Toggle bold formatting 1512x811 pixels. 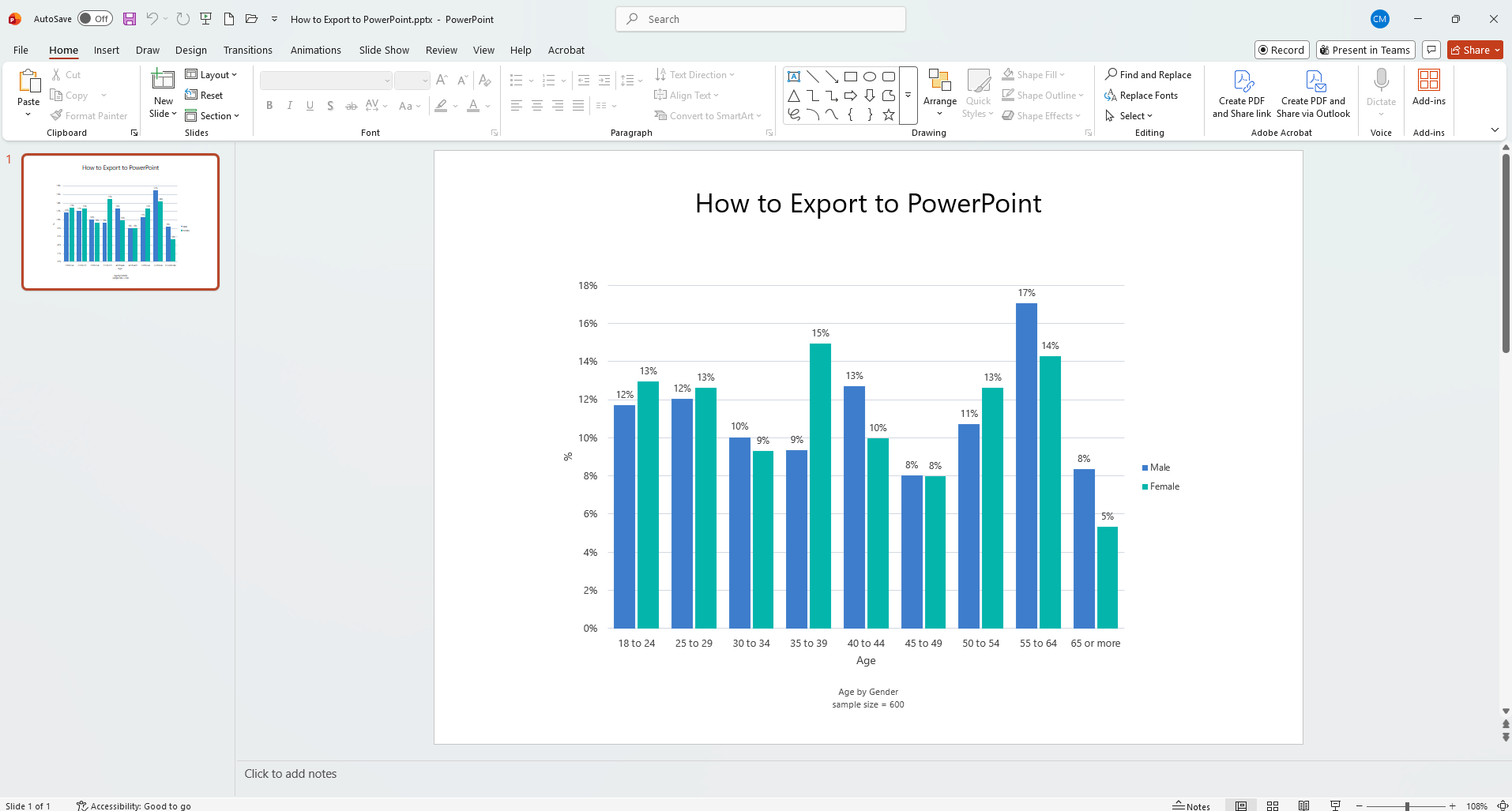(x=269, y=105)
